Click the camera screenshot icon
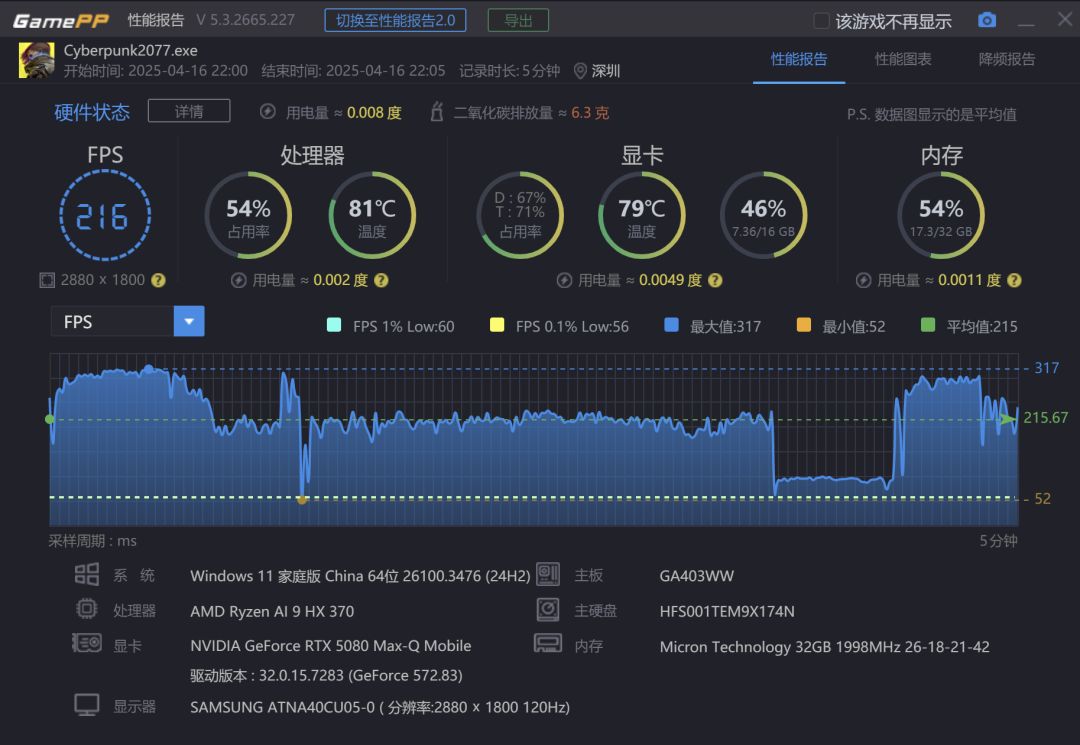Screen dimensions: 1080x745 point(987,20)
